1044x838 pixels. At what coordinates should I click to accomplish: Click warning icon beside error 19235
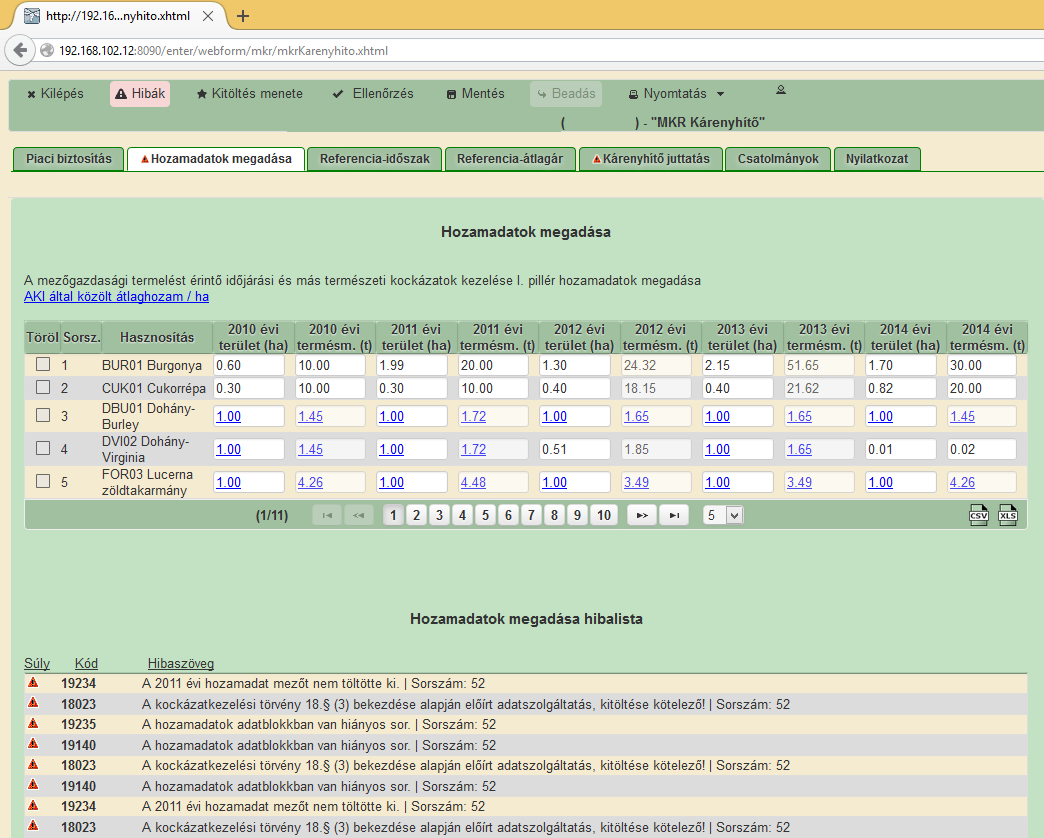tap(33, 724)
